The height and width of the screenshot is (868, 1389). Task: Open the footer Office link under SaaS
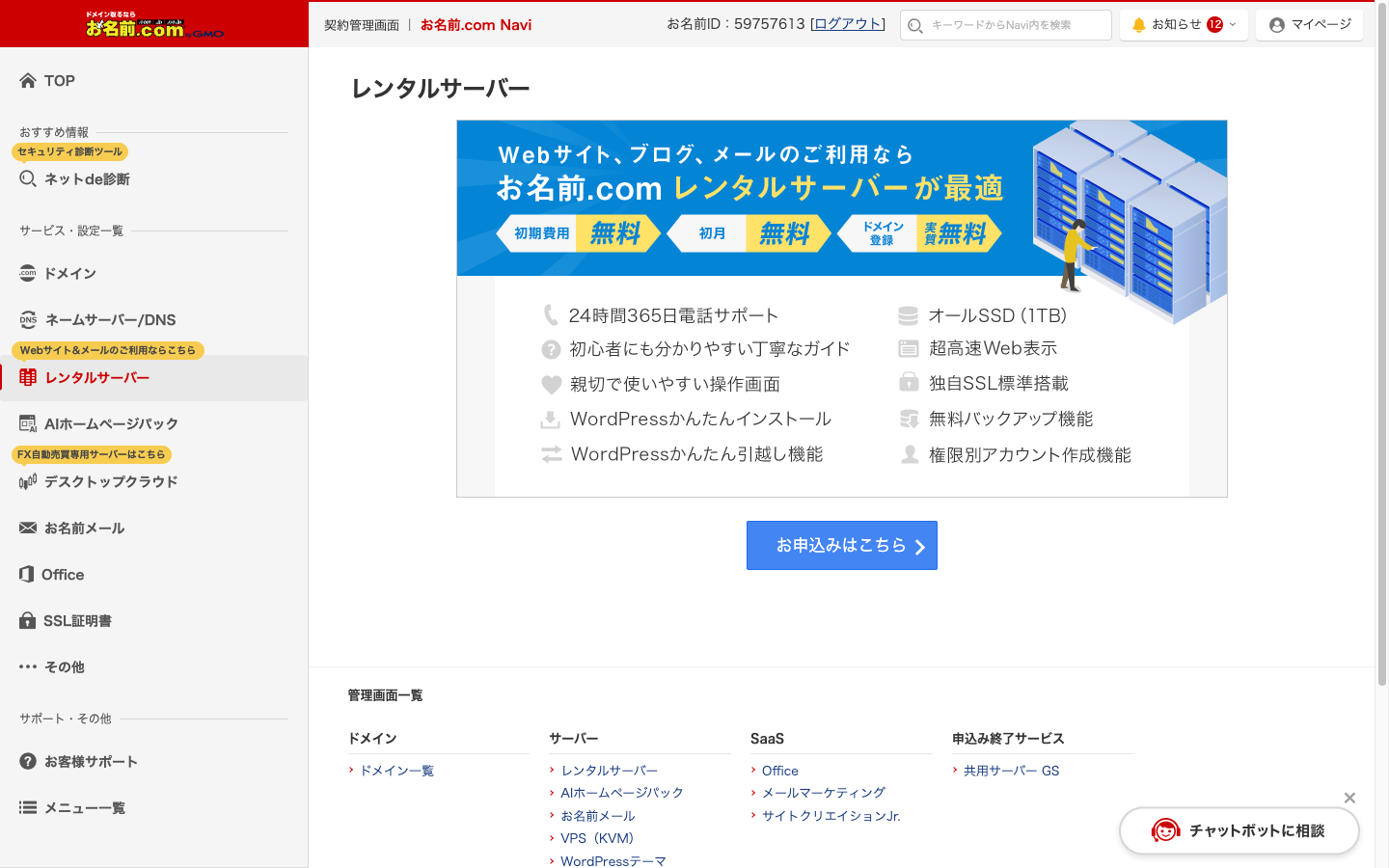pos(779,771)
